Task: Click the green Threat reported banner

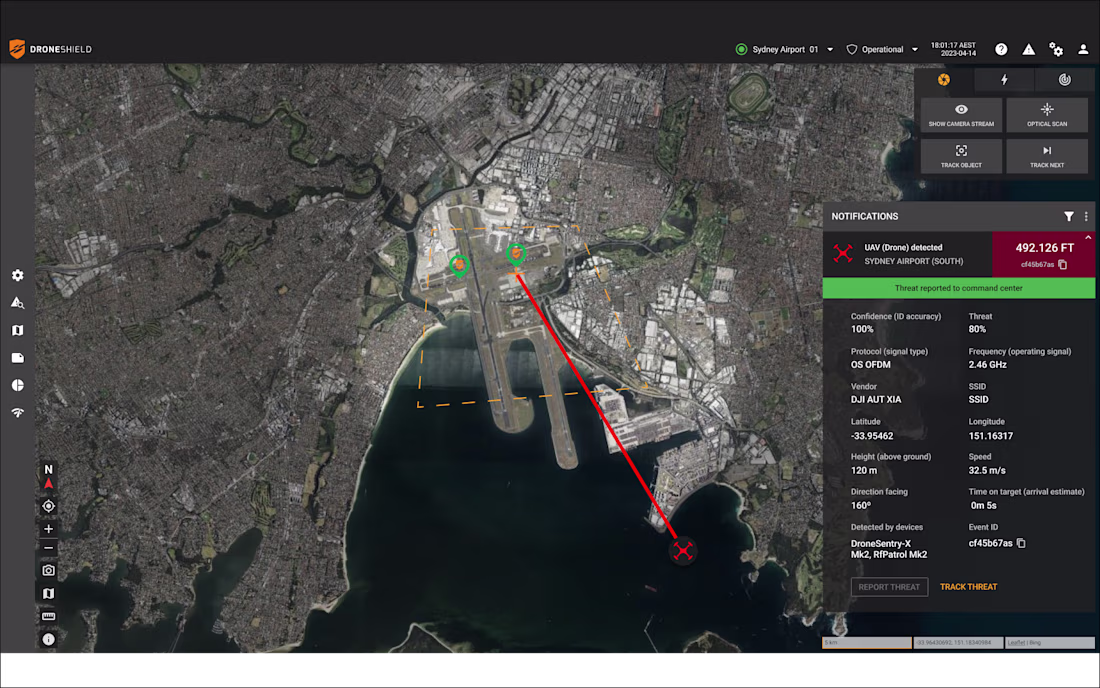Action: (958, 288)
